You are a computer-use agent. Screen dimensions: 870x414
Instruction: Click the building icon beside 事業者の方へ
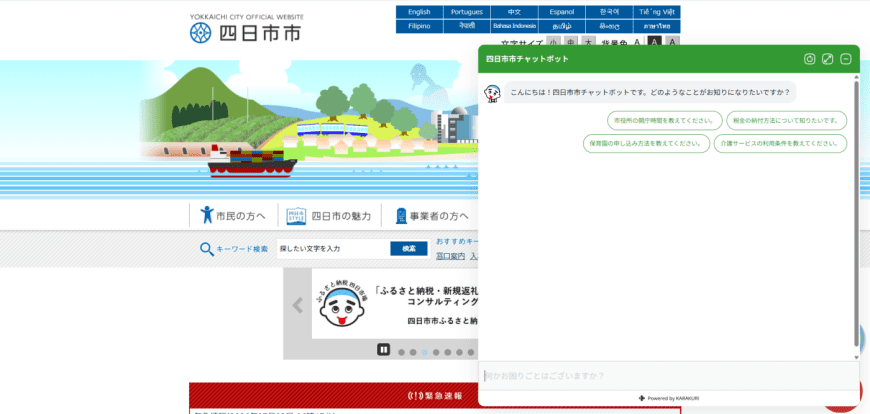tap(401, 216)
